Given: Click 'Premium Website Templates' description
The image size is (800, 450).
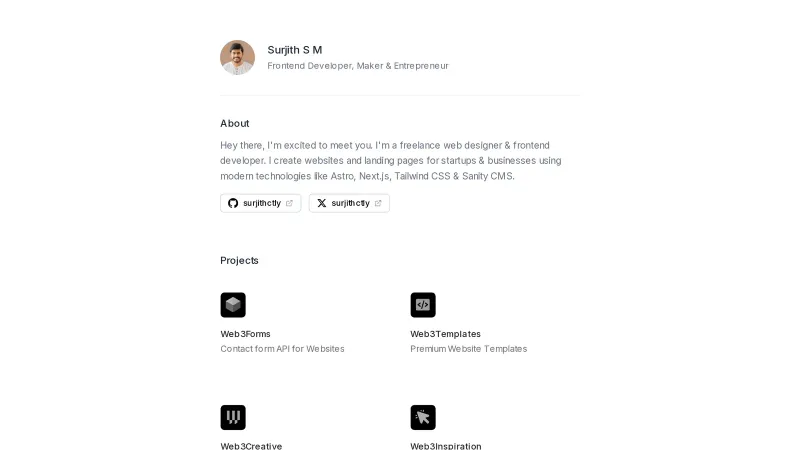Looking at the screenshot, I should coord(468,349).
